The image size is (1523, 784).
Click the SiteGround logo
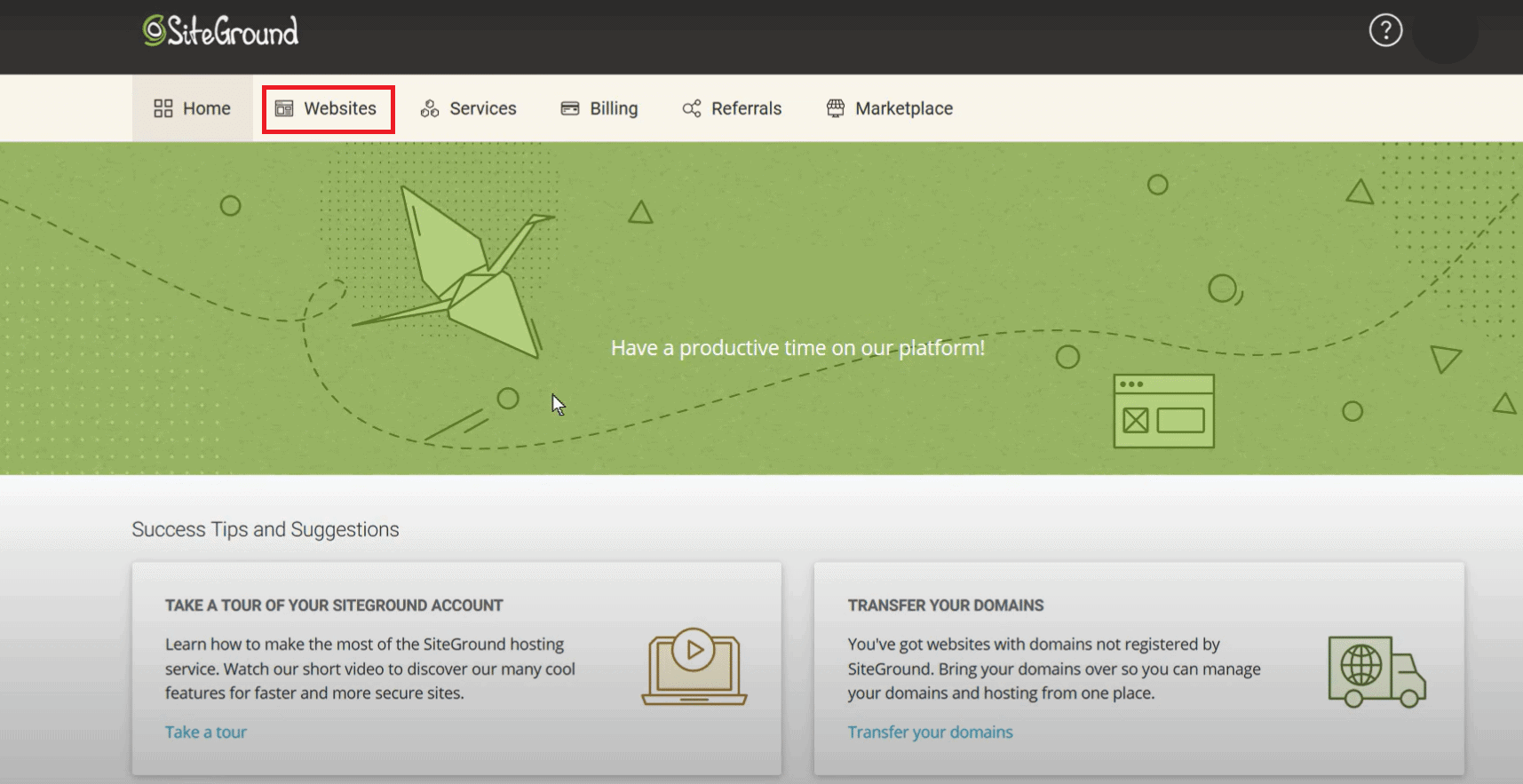pyautogui.click(x=220, y=31)
